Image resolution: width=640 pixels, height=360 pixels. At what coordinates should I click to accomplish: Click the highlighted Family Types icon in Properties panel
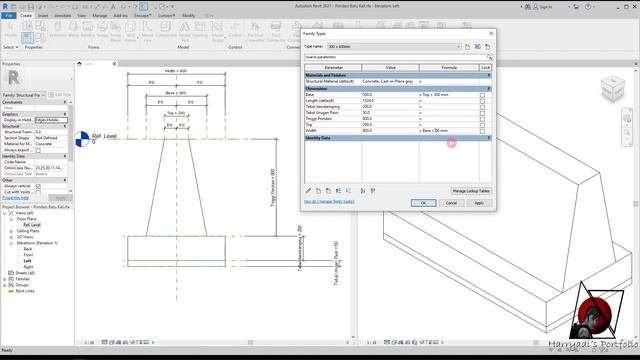[x=27, y=38]
